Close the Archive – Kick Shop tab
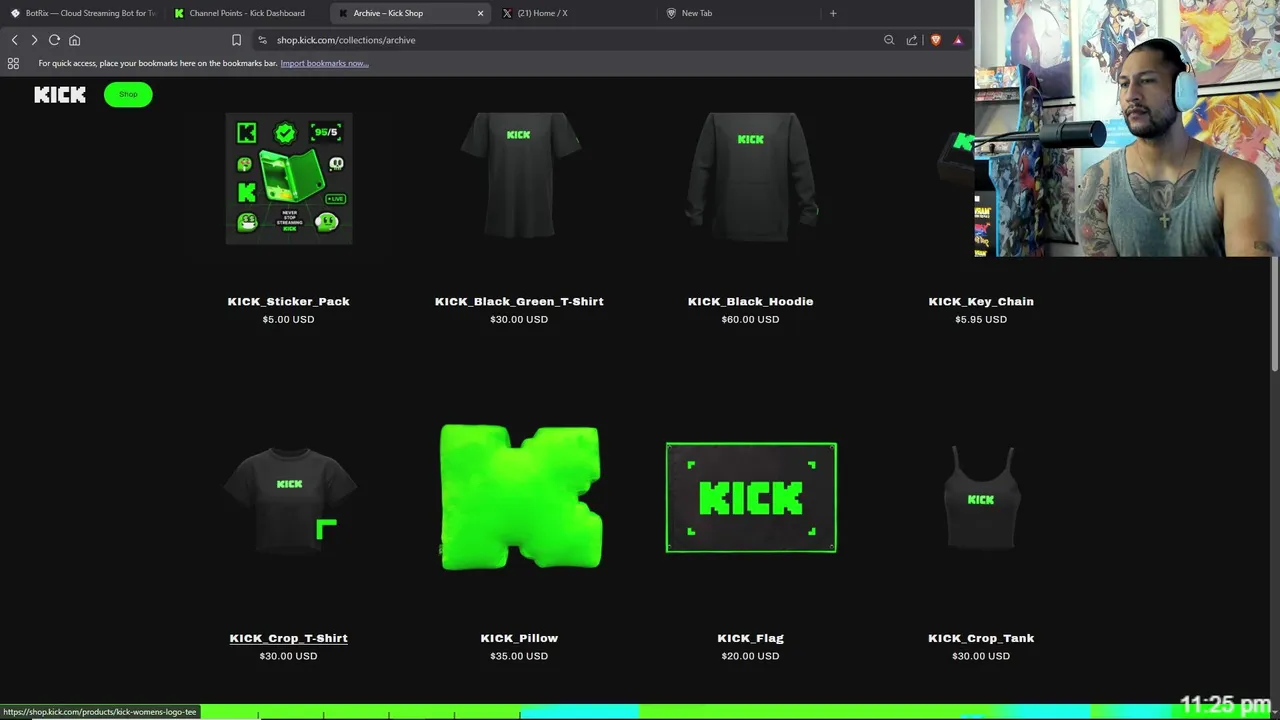The width and height of the screenshot is (1280, 720). click(x=480, y=13)
